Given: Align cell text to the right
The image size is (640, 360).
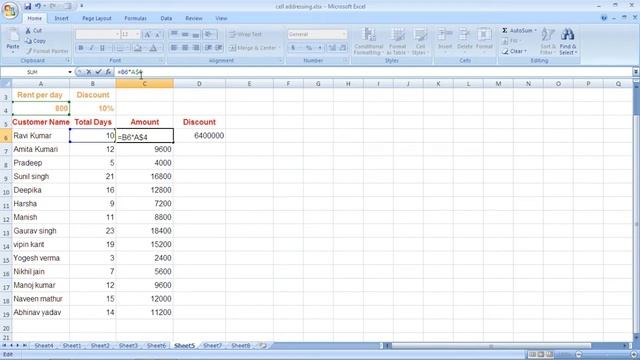Looking at the screenshot, I should pyautogui.click(x=196, y=48).
